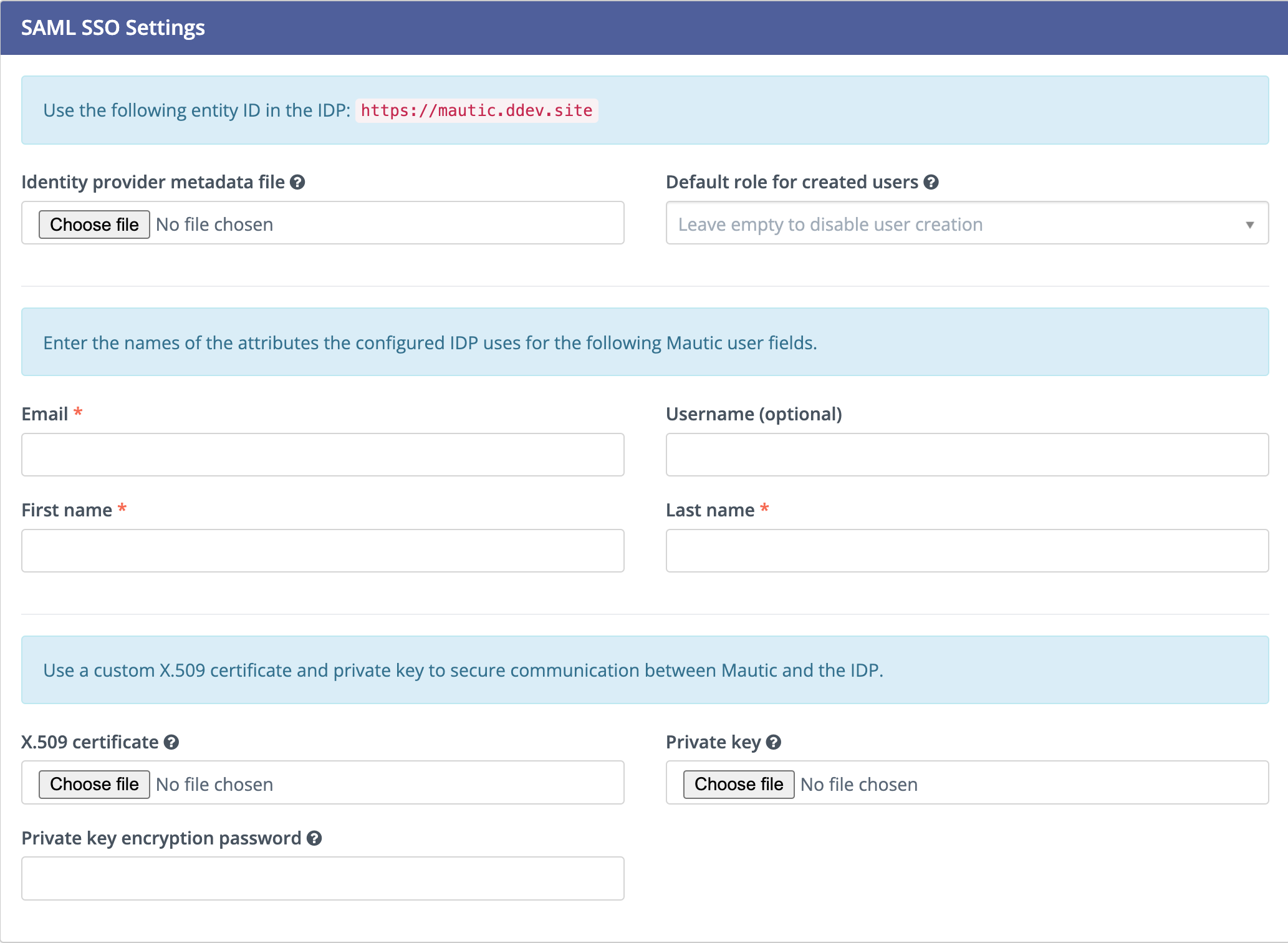Viewport: 1288px width, 943px height.
Task: Click the entity ID URL mautic.ddev.site
Action: (x=476, y=110)
